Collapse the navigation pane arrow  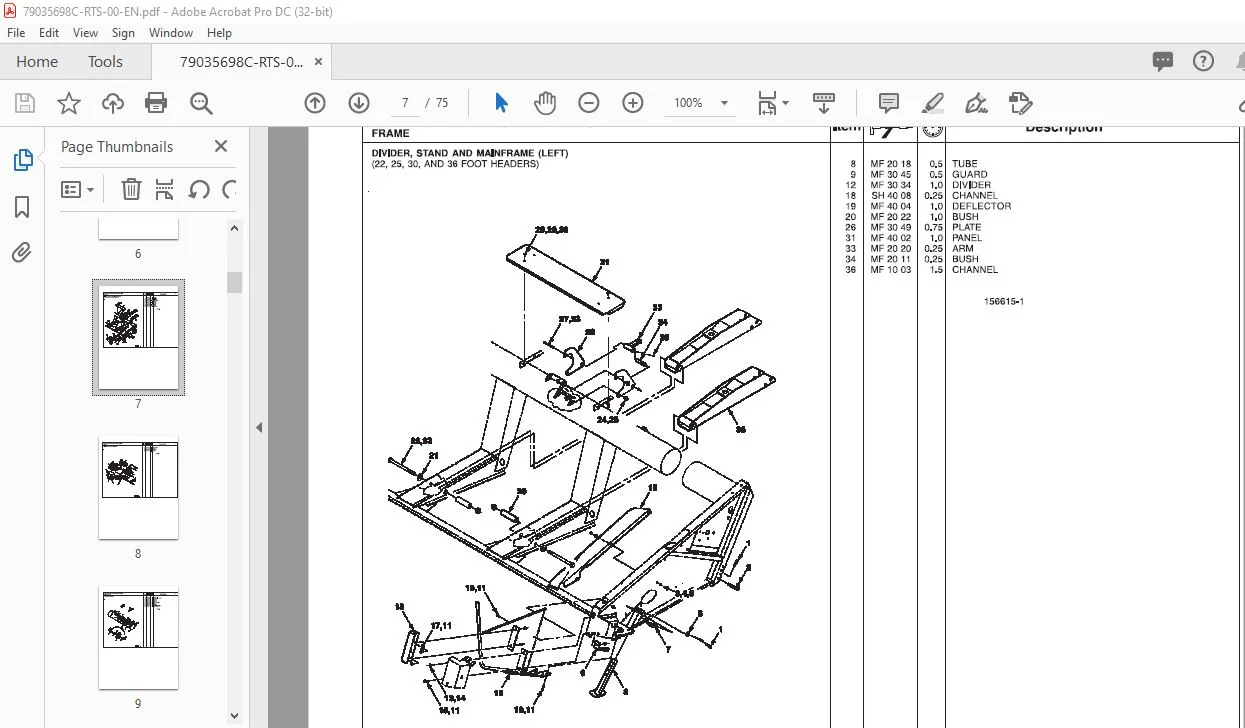(x=258, y=427)
